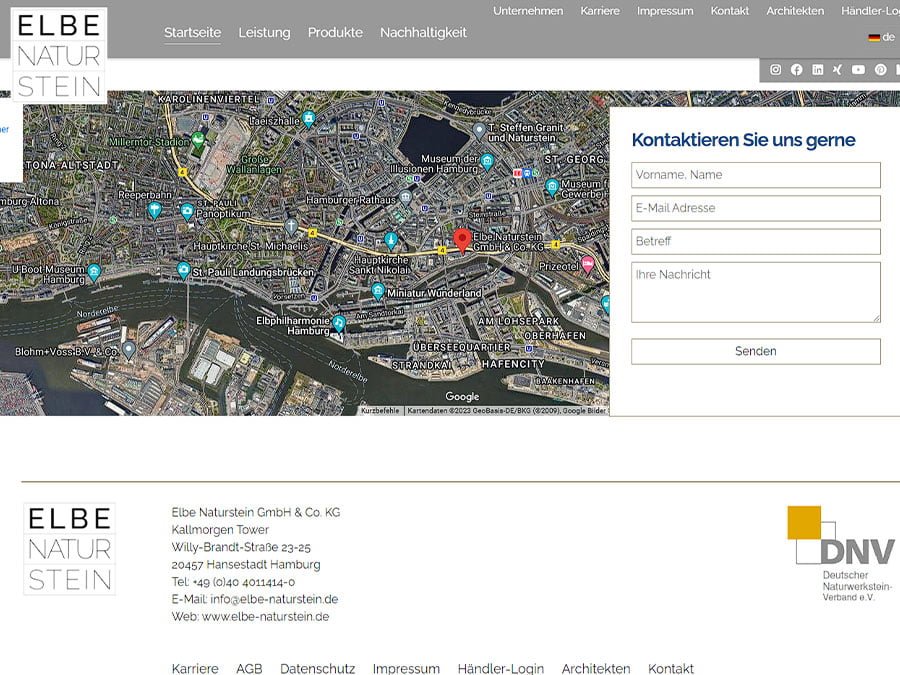Open the Pinterest social icon
This screenshot has height=675, width=900.
click(880, 70)
